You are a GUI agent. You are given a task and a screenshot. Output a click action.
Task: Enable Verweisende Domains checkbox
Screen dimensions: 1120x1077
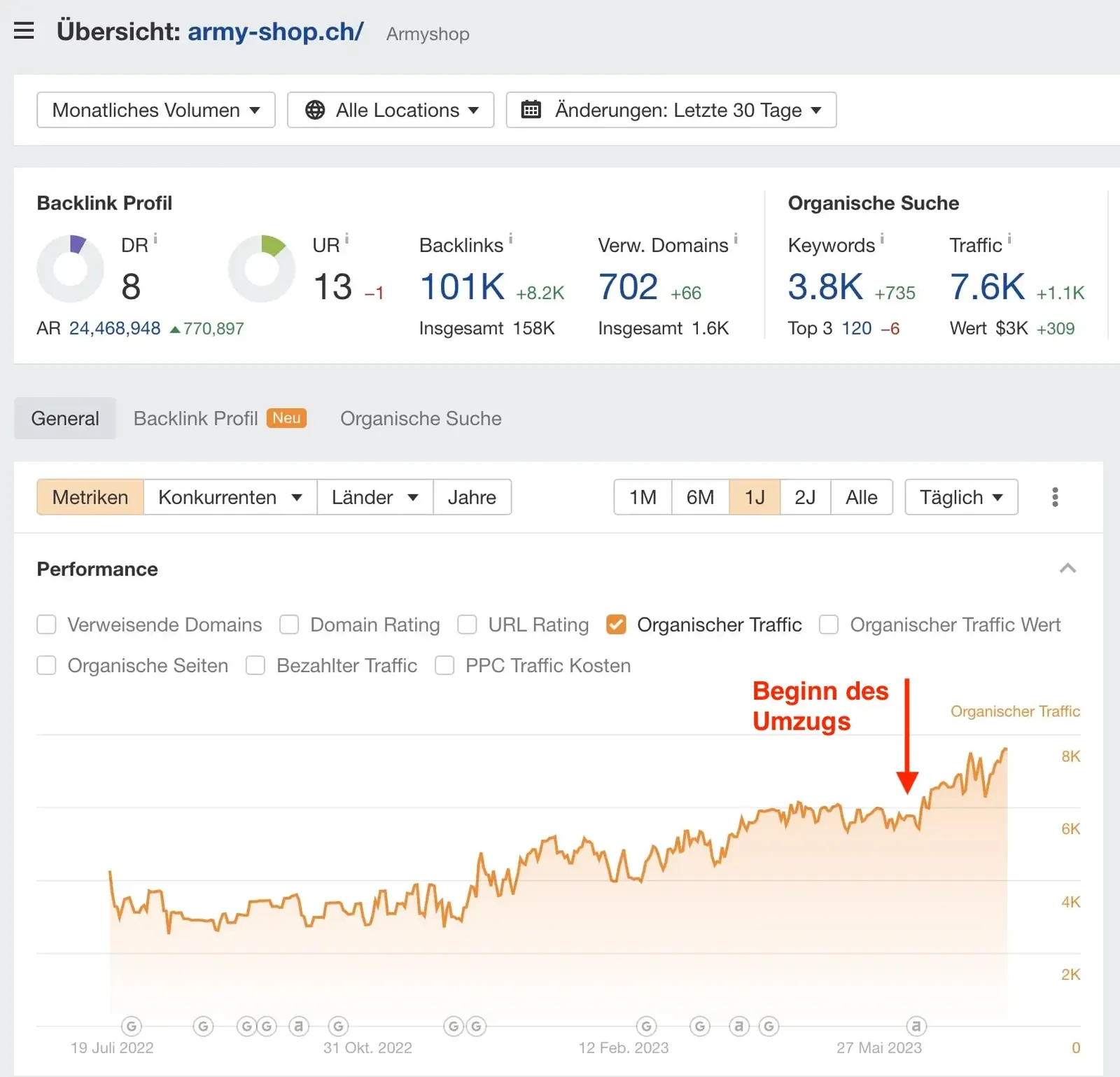(x=46, y=625)
